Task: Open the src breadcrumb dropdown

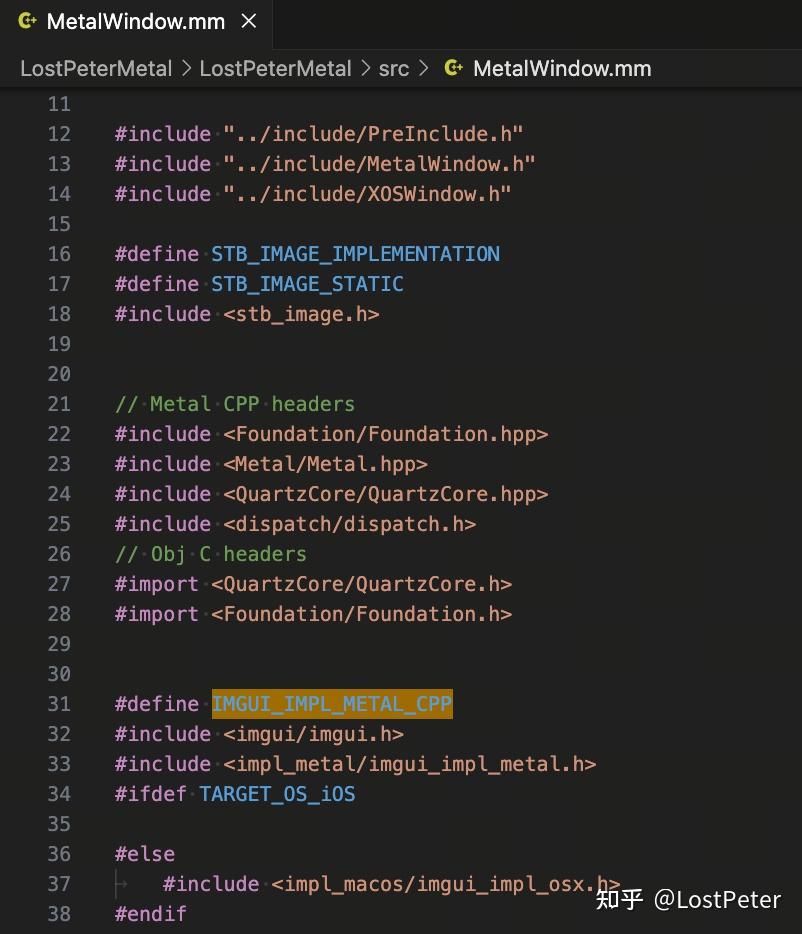Action: (x=394, y=68)
